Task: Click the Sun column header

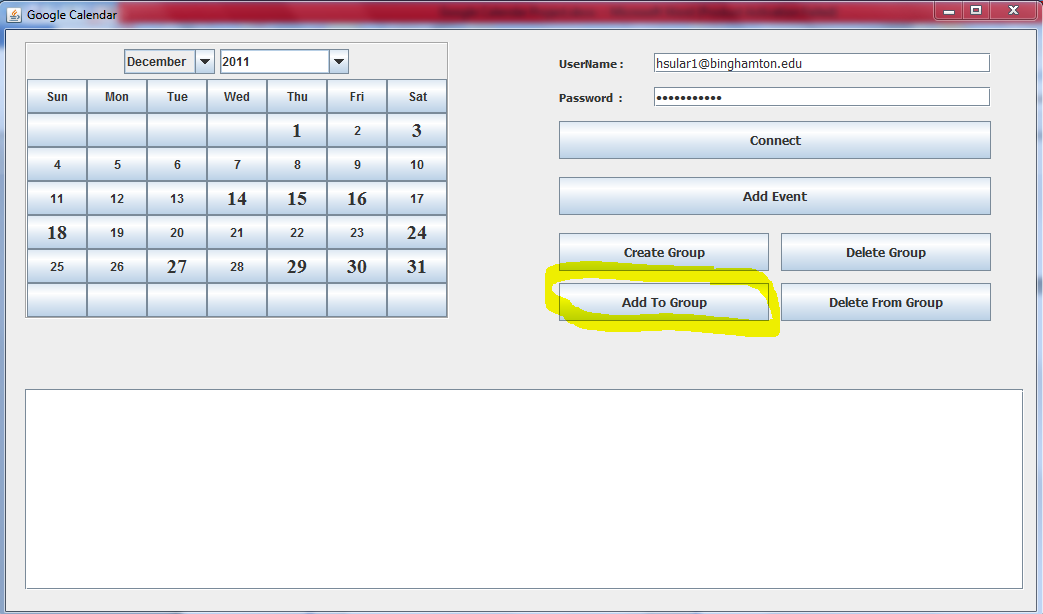Action: pyautogui.click(x=57, y=97)
